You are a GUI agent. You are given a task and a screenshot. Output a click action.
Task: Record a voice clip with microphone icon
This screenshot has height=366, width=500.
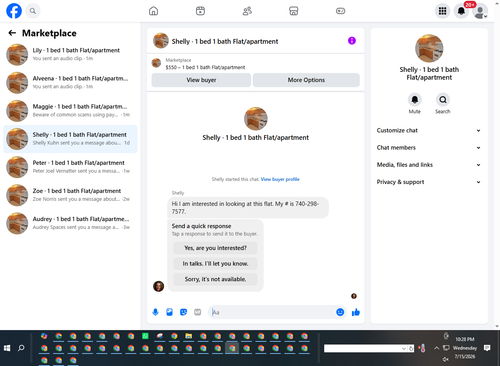point(155,312)
